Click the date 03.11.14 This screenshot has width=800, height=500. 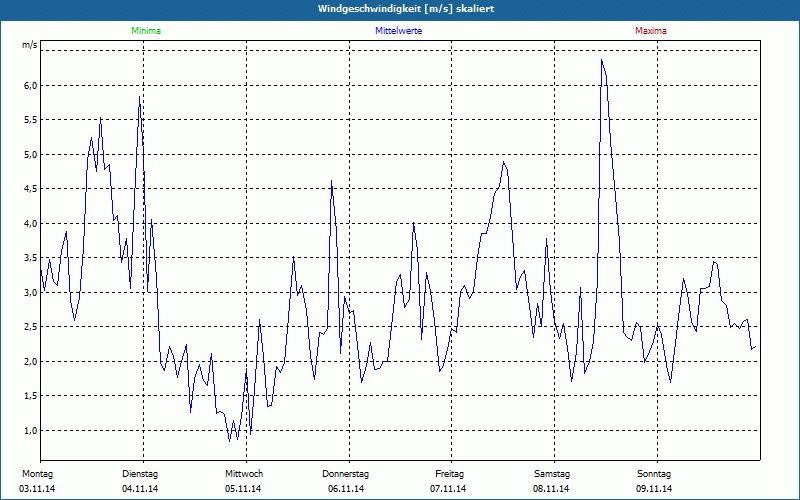pyautogui.click(x=37, y=489)
